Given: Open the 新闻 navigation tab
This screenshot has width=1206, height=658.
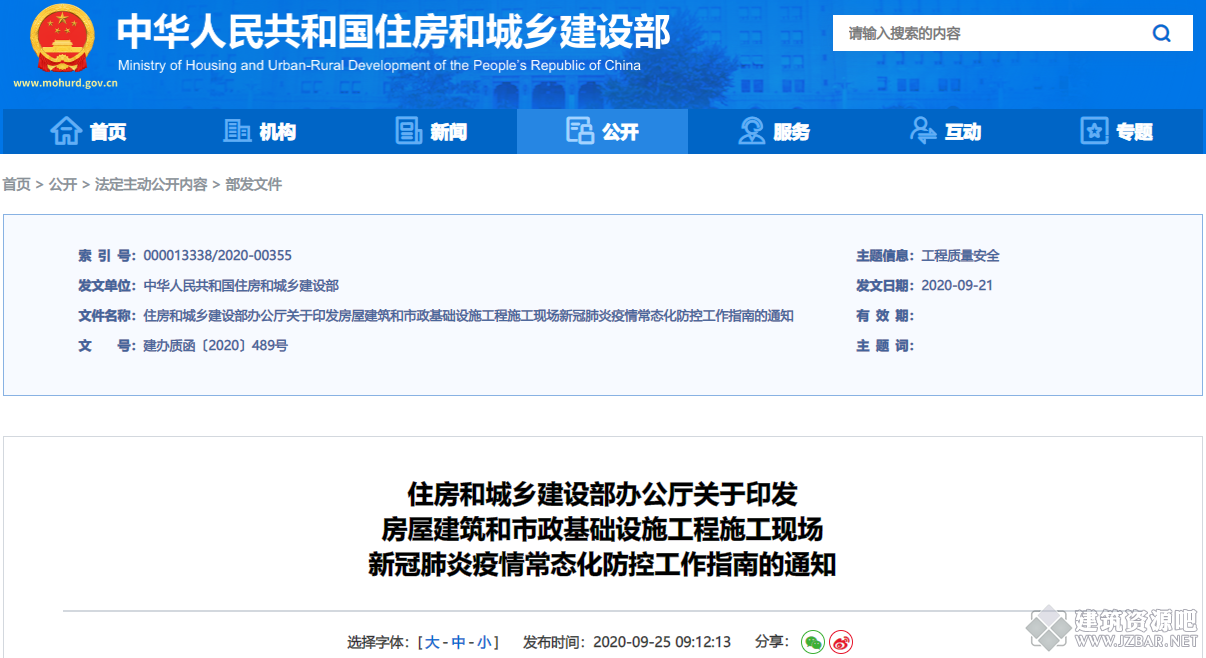Looking at the screenshot, I should pos(431,131).
